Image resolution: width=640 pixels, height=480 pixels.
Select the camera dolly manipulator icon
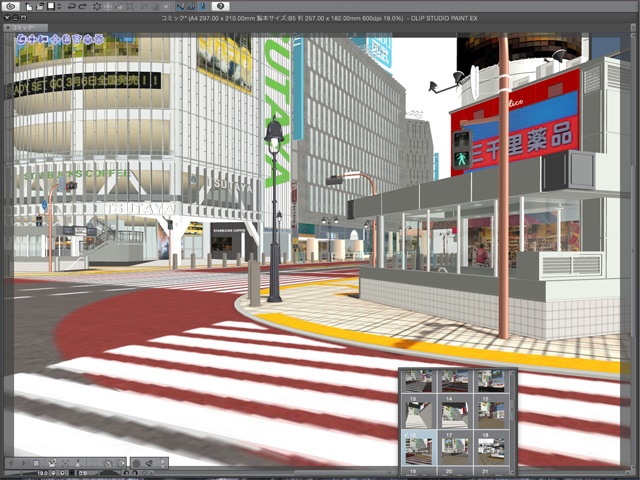point(43,39)
